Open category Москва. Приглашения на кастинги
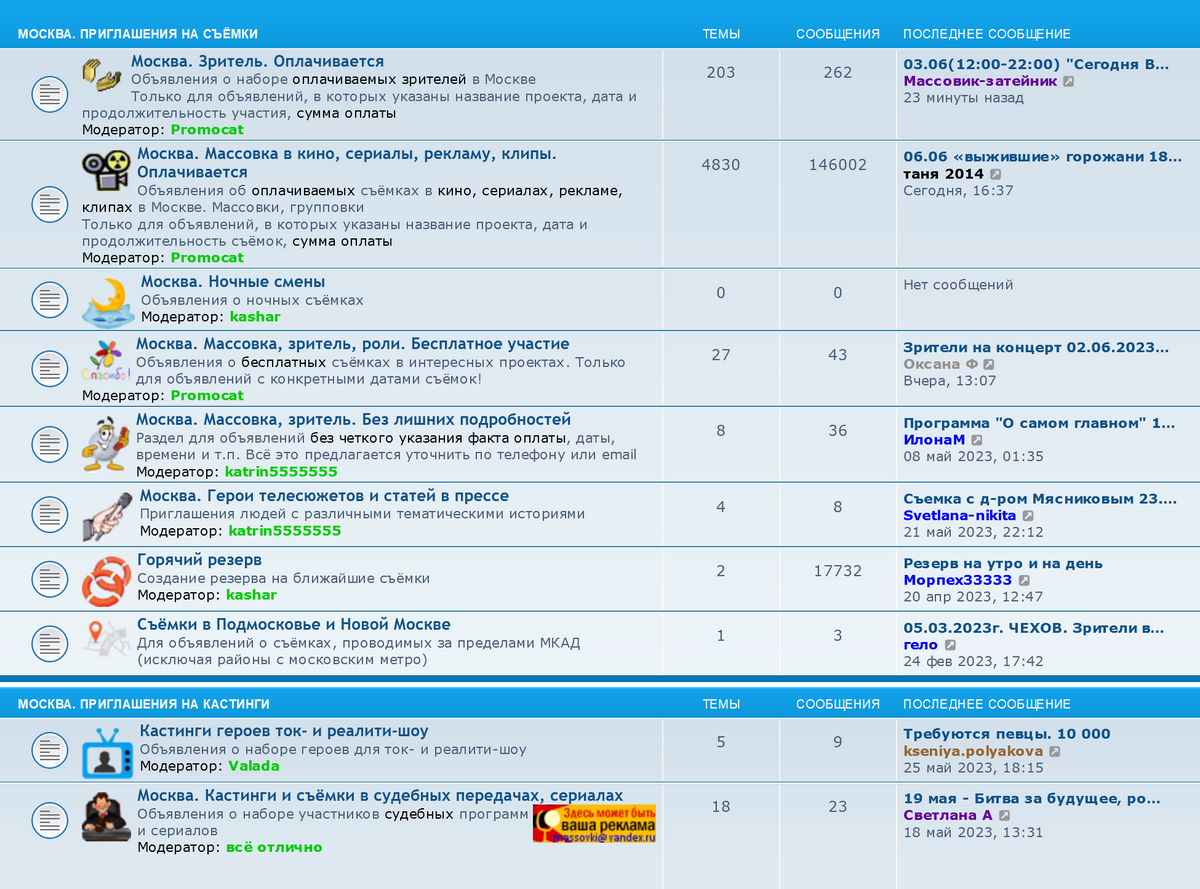 point(143,704)
